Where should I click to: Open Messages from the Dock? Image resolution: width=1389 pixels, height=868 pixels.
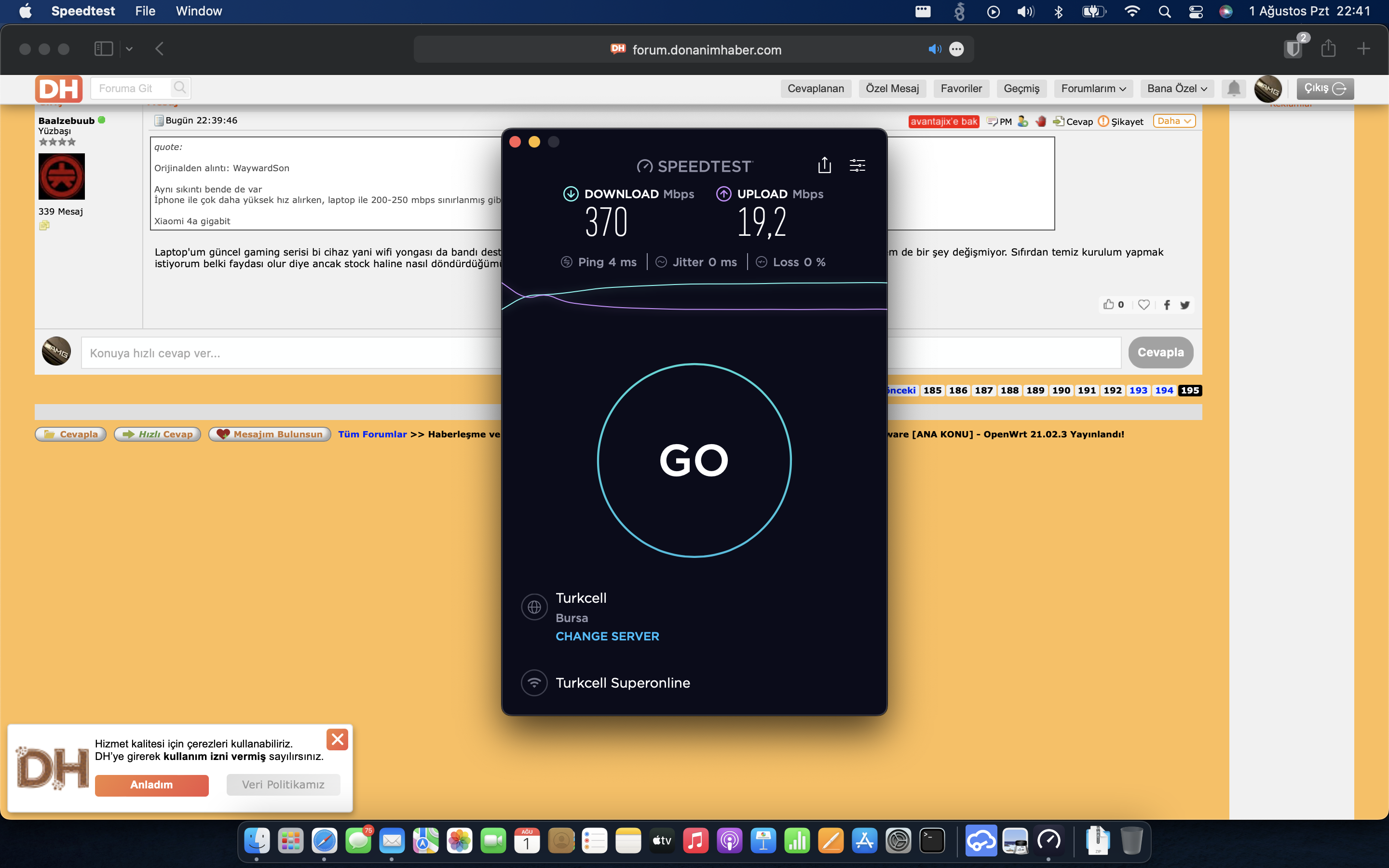click(x=358, y=841)
